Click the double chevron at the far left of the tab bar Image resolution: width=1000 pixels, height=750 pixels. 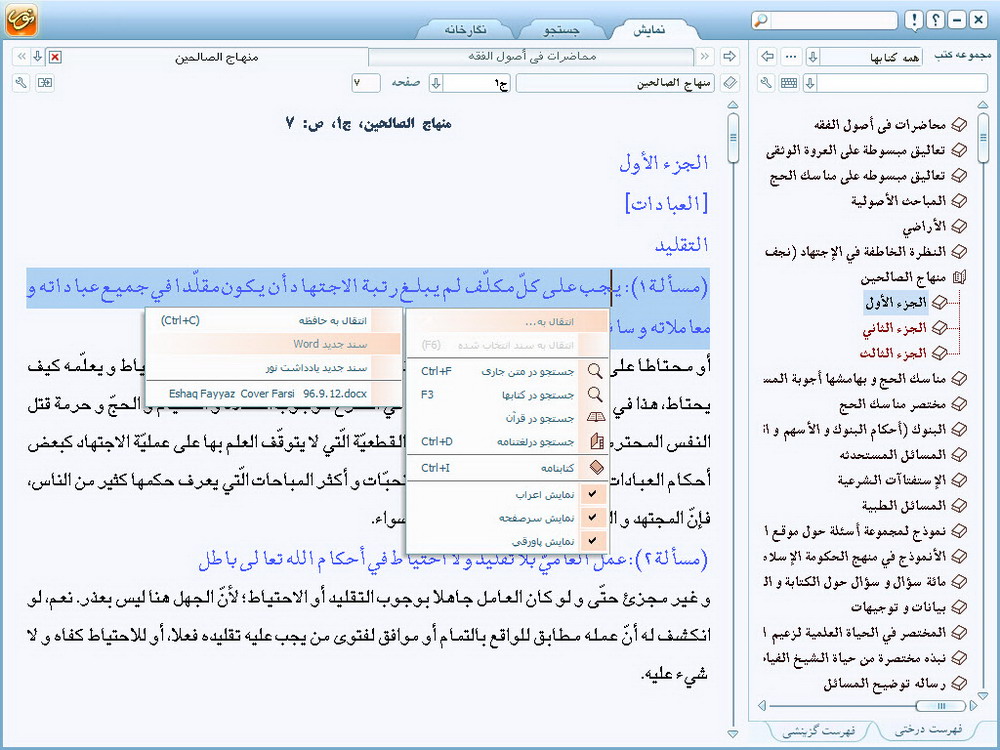click(21, 56)
